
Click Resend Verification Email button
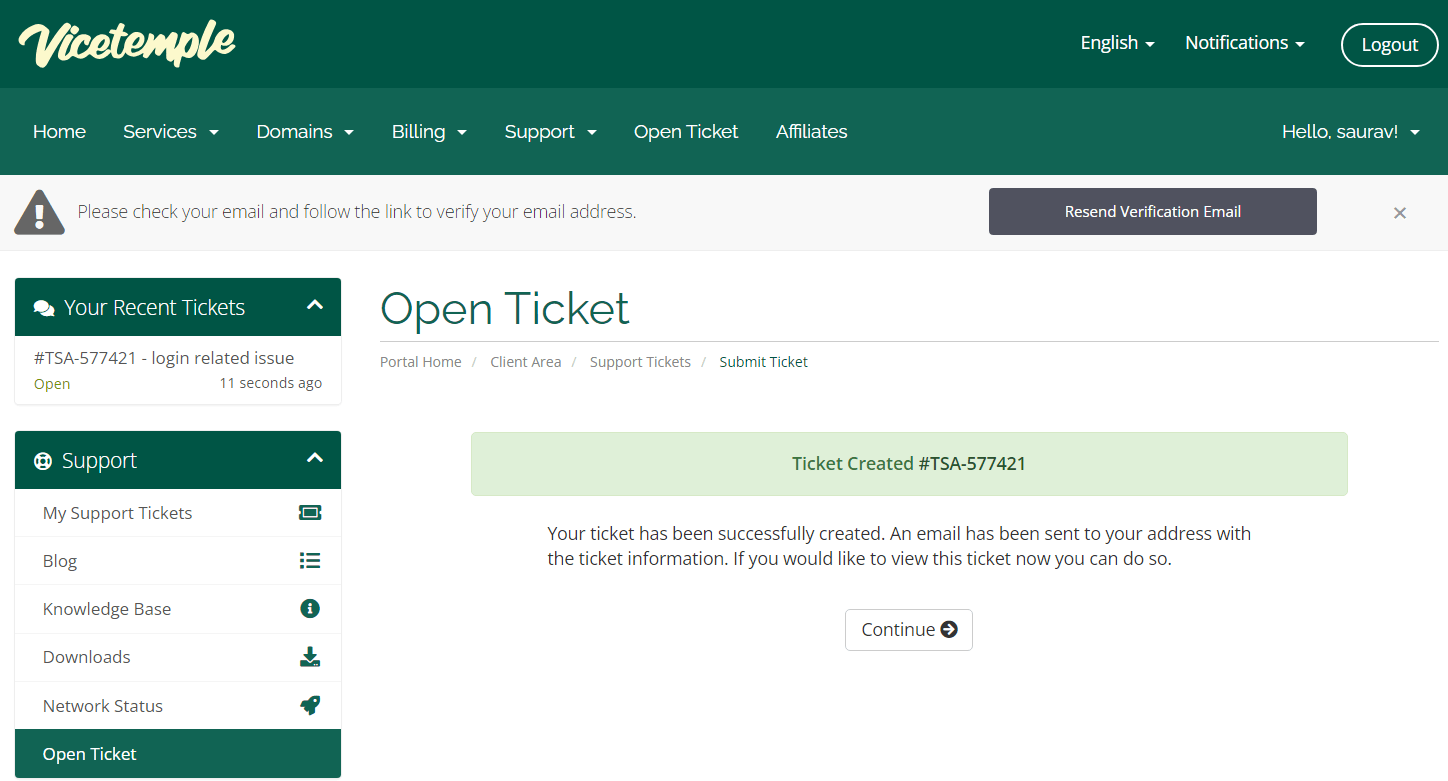(1152, 212)
